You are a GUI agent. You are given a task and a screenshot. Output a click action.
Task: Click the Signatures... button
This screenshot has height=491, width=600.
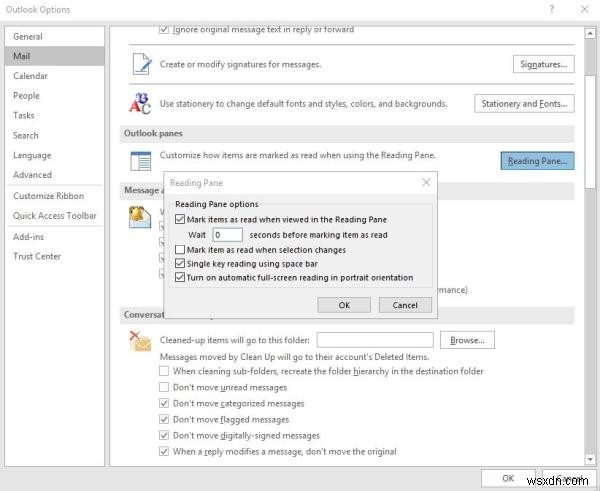point(543,64)
